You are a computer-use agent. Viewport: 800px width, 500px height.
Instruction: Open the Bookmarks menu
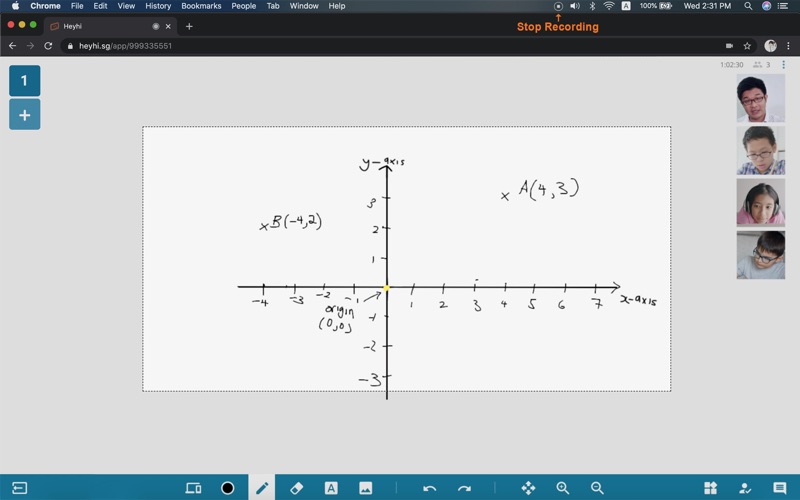pos(201,6)
